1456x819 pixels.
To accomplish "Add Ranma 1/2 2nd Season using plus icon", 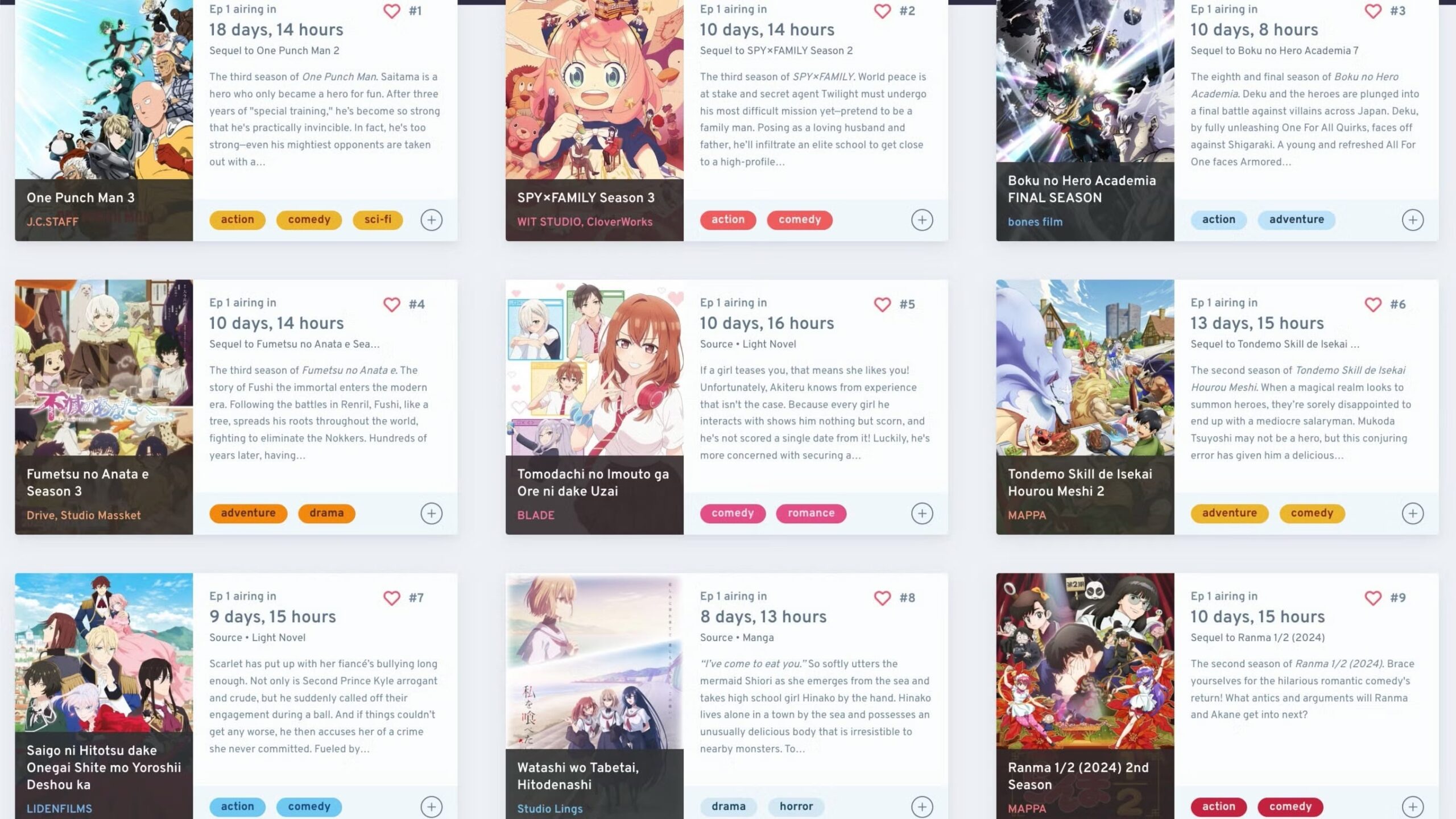I will pyautogui.click(x=1412, y=807).
